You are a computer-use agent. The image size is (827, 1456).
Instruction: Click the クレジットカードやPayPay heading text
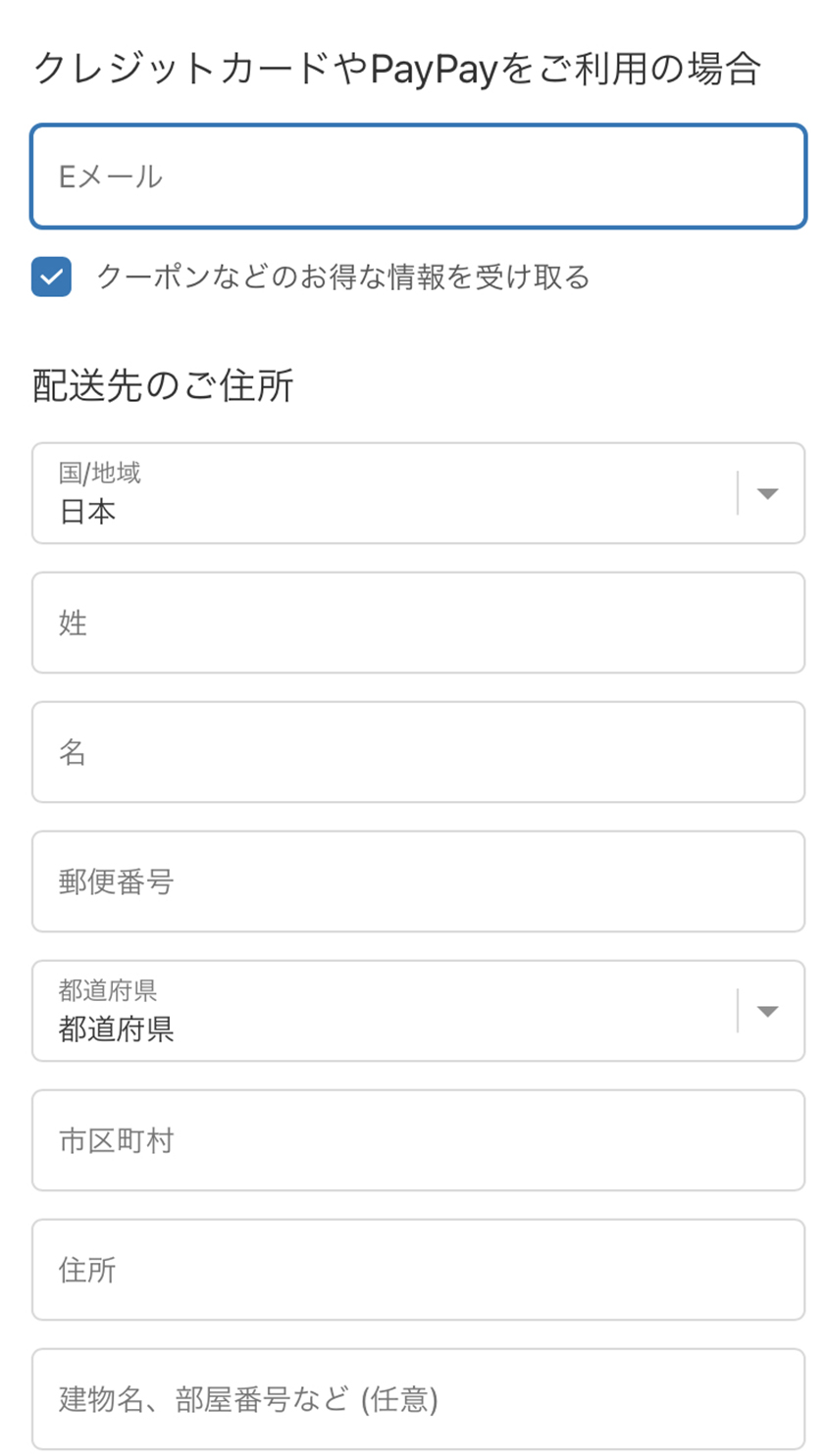pyautogui.click(x=396, y=69)
